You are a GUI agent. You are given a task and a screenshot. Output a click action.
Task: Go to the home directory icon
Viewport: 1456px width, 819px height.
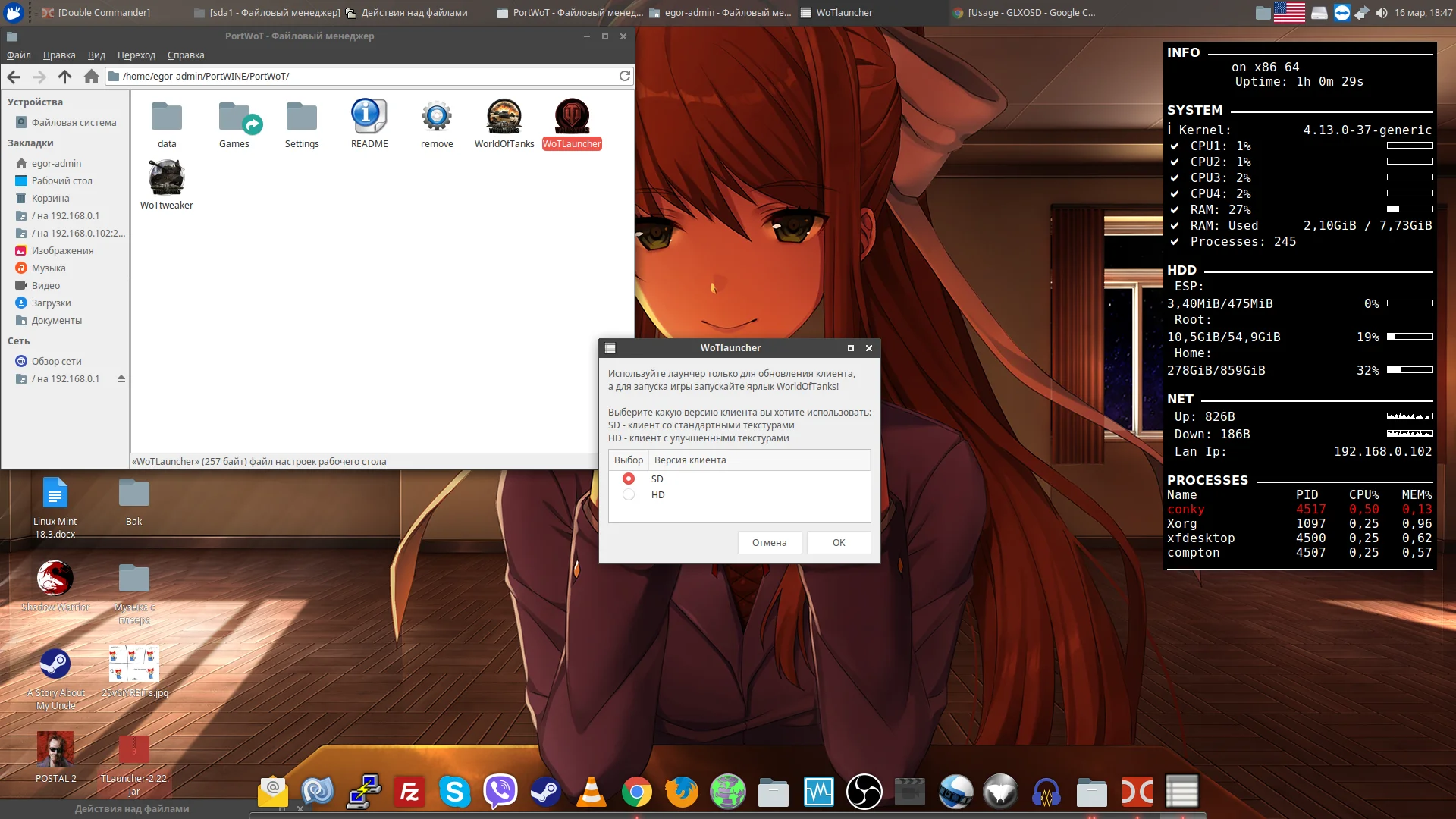(91, 76)
